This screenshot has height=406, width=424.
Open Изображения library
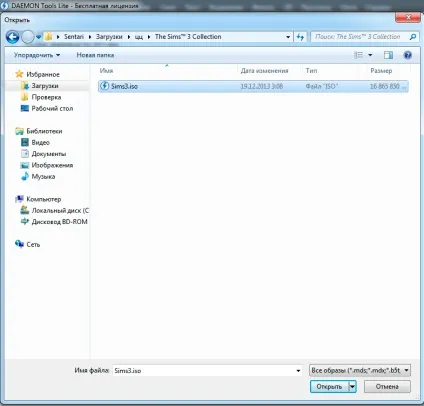(52, 165)
